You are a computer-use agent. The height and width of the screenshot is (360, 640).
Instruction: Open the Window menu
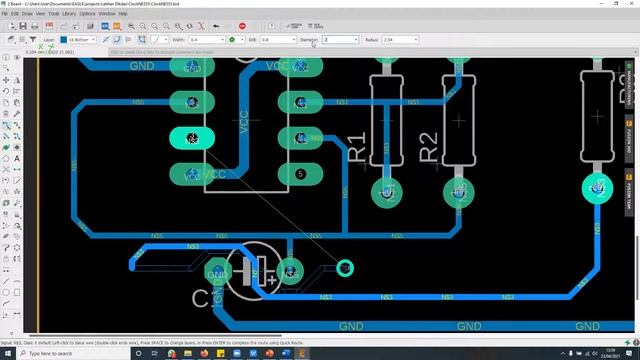click(x=107, y=13)
